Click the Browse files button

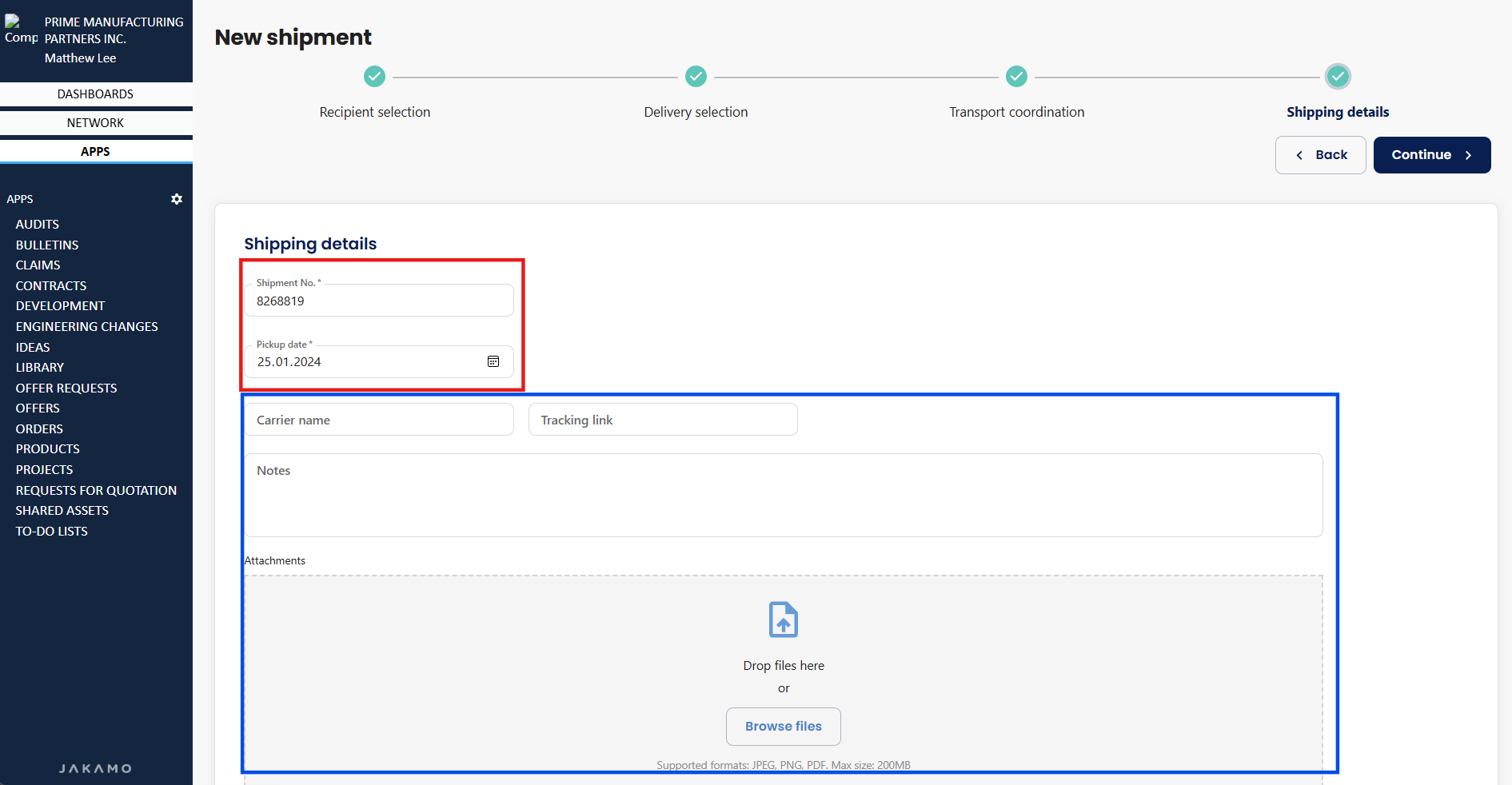[x=783, y=726]
